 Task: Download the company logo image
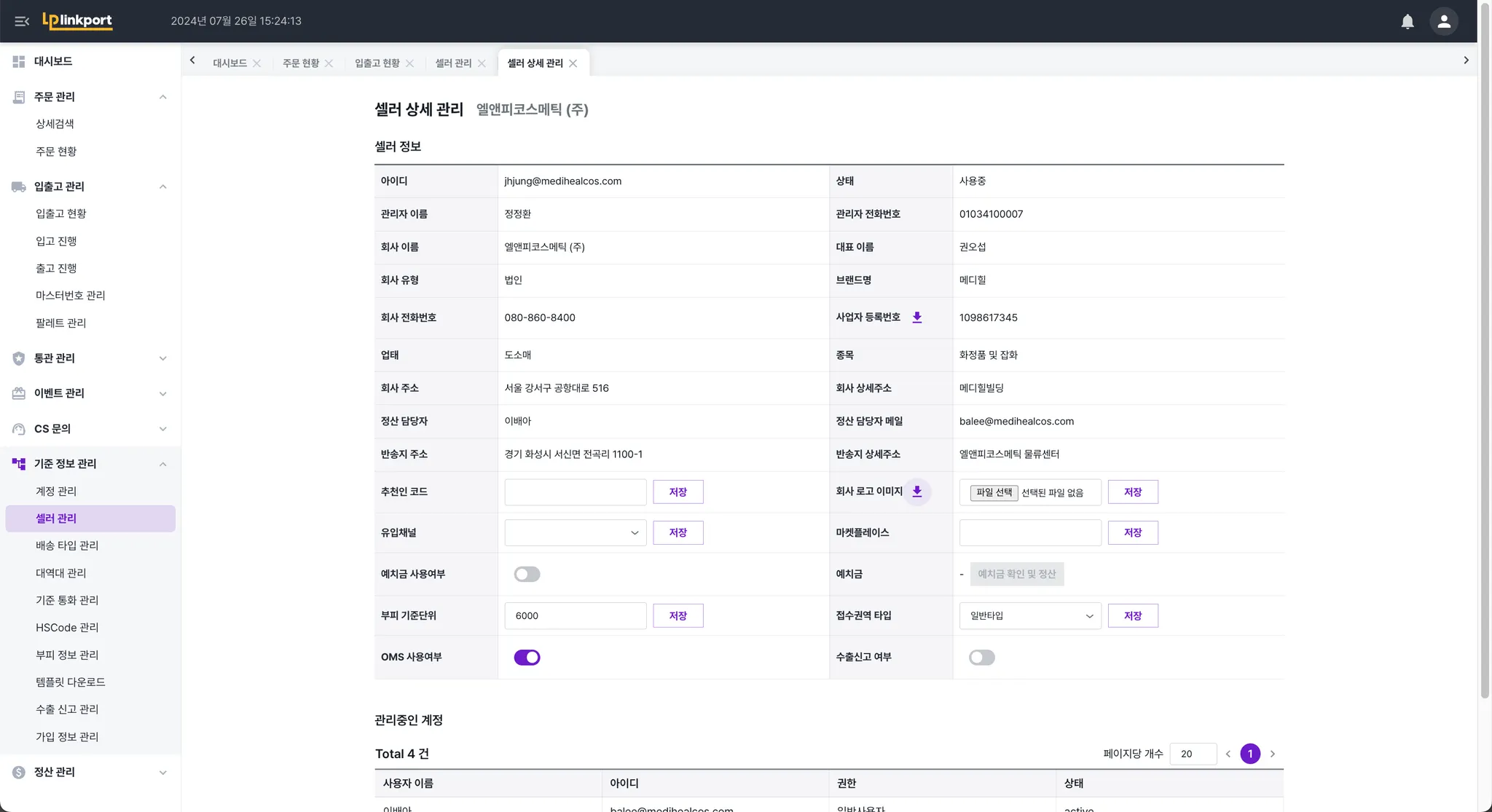click(x=916, y=492)
